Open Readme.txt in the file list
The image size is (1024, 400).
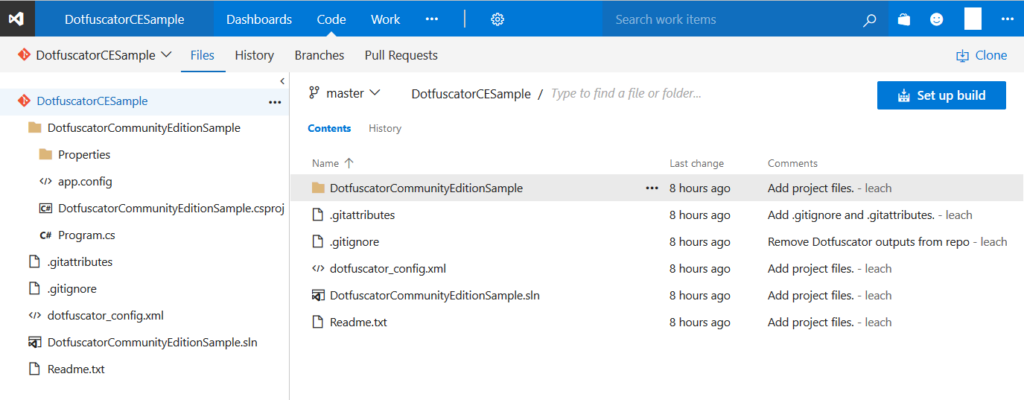pos(359,322)
